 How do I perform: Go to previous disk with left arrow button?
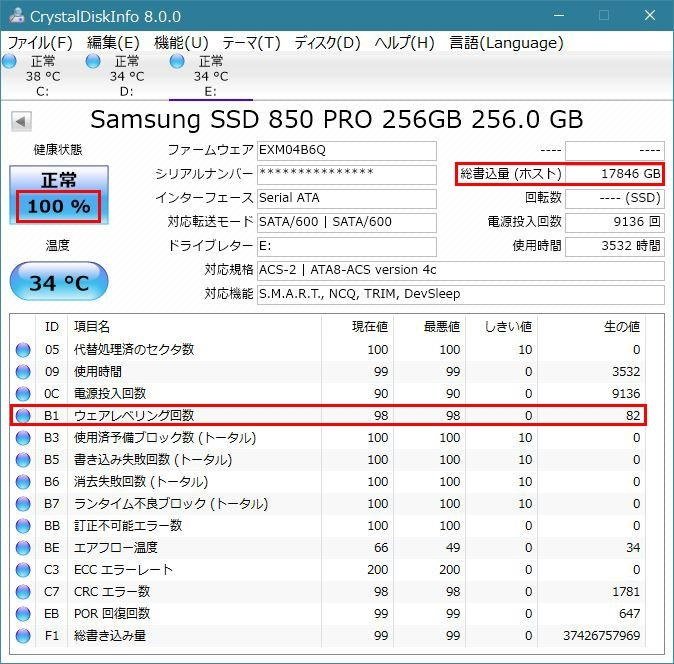pos(21,122)
